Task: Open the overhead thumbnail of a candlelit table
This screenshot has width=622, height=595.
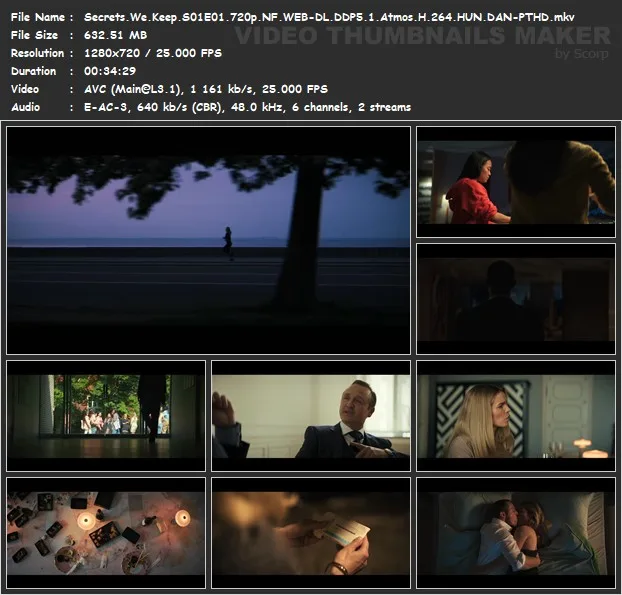Action: pos(106,533)
